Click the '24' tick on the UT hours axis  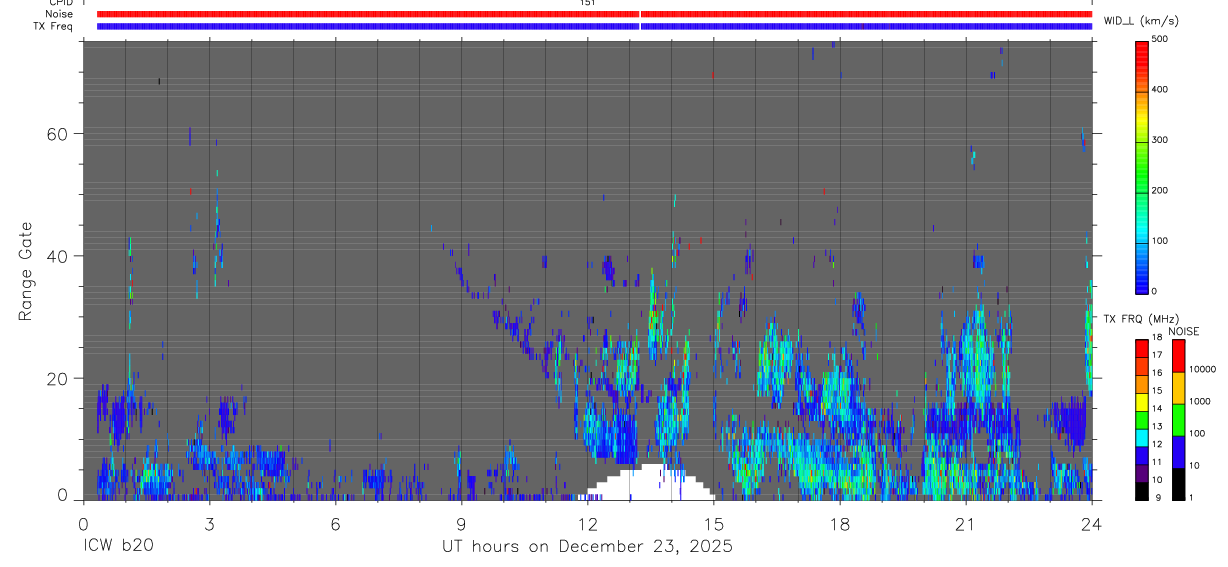(x=1092, y=523)
